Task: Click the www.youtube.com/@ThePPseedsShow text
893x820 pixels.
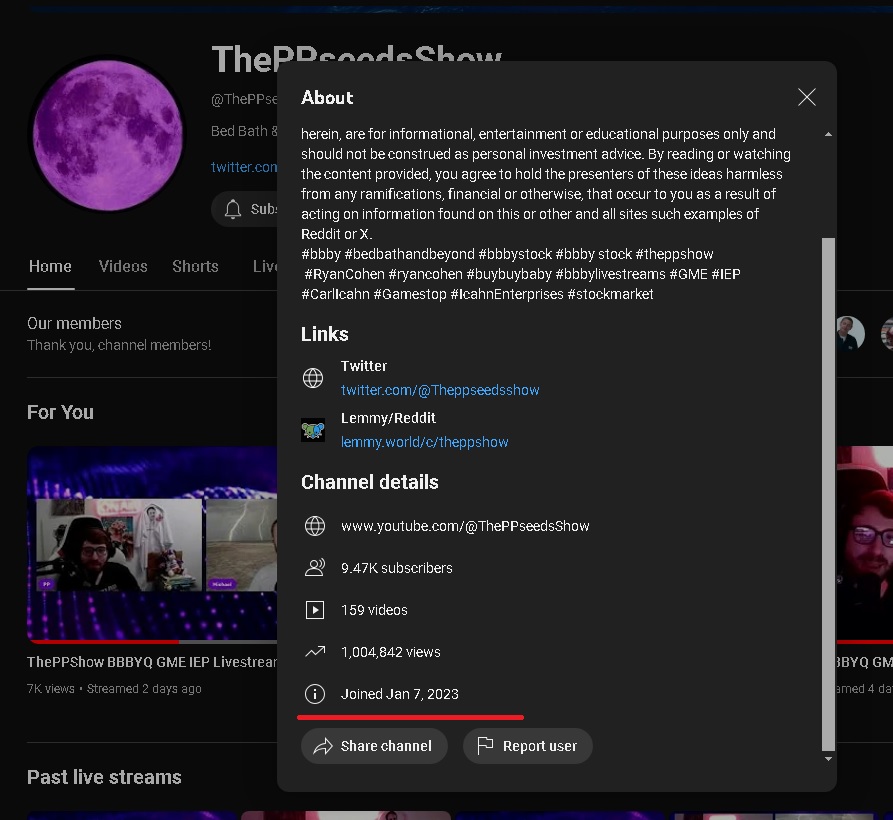Action: 465,526
